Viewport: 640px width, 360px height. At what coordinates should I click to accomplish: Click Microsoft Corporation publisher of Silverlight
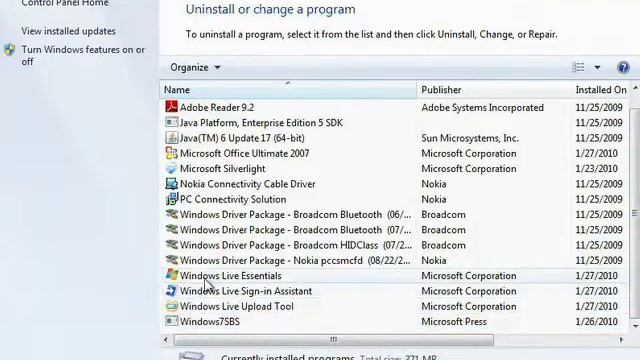(469, 169)
